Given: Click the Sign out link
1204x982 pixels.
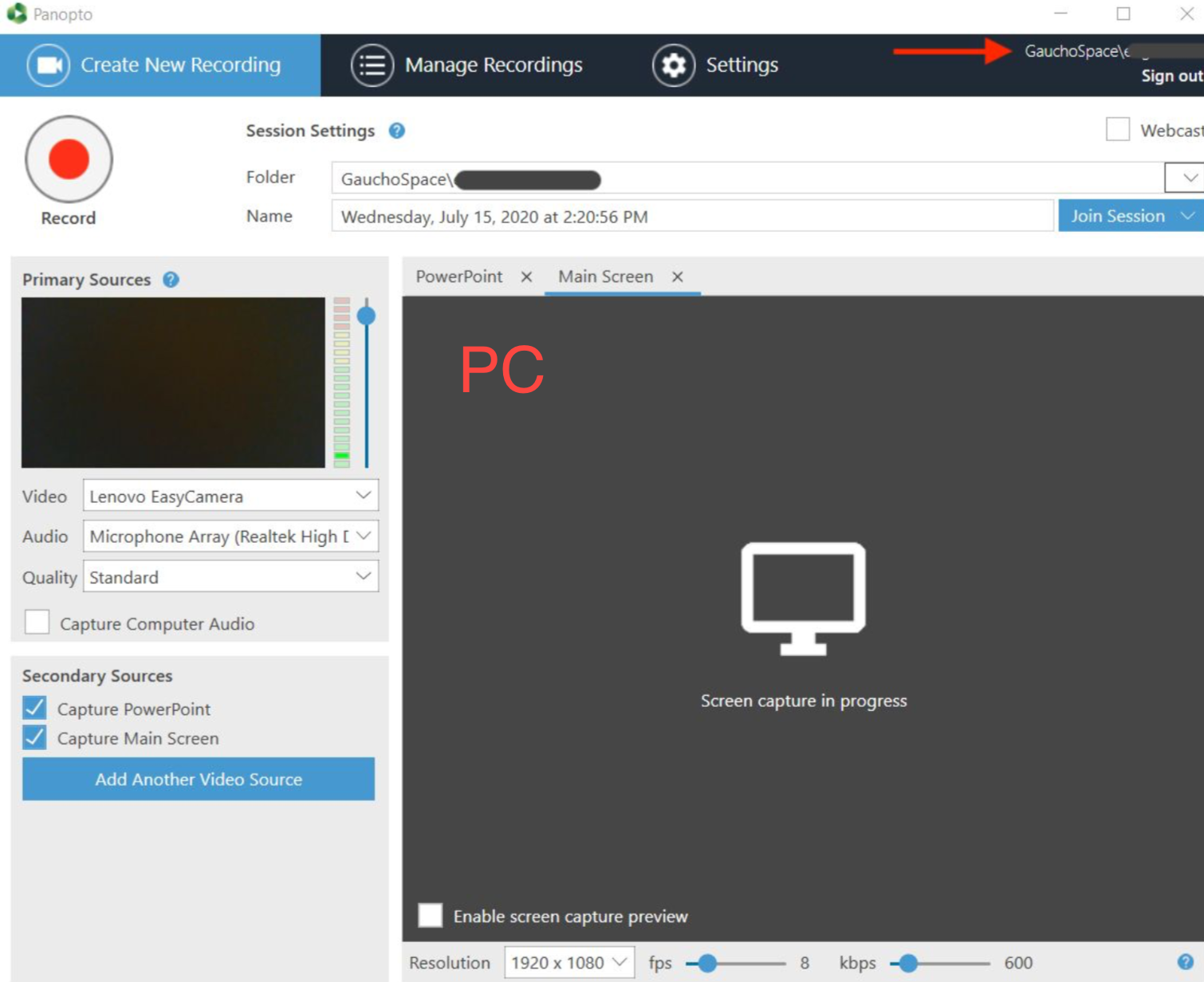Looking at the screenshot, I should click(x=1171, y=76).
